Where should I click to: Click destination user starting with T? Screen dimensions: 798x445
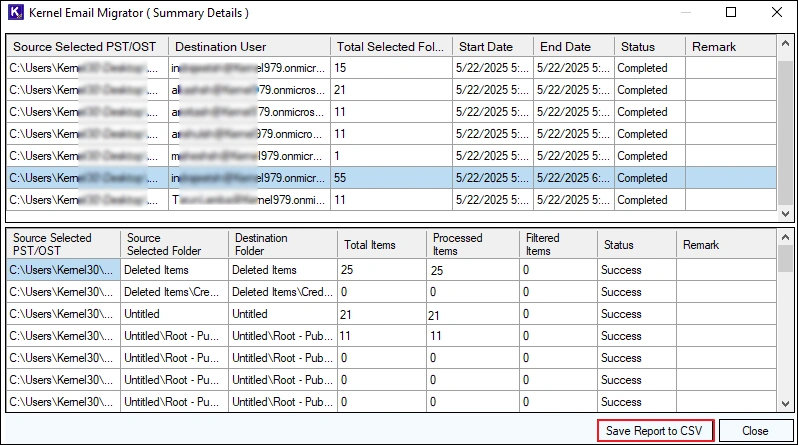(x=248, y=200)
